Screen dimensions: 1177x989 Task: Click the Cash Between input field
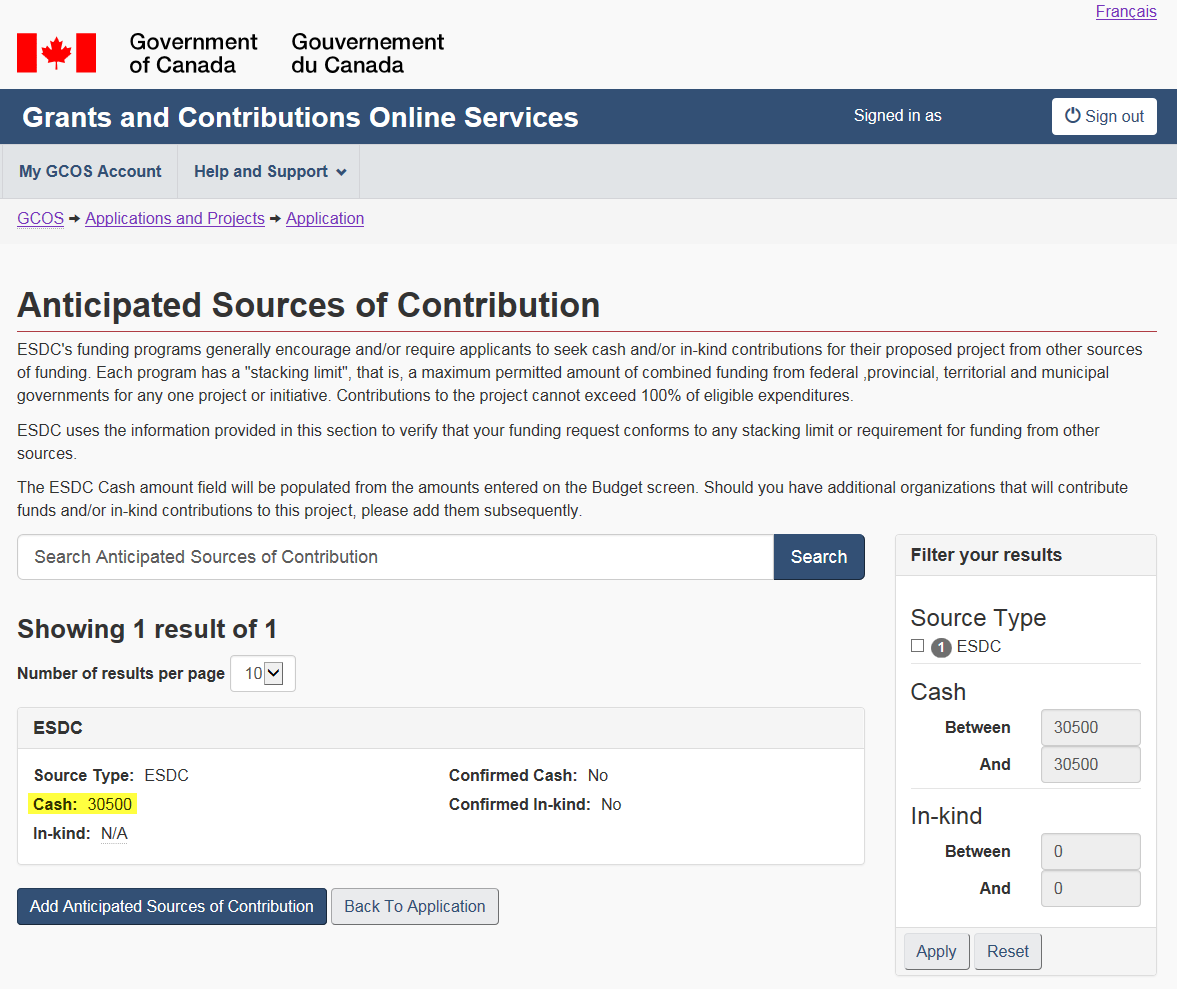coord(1090,728)
